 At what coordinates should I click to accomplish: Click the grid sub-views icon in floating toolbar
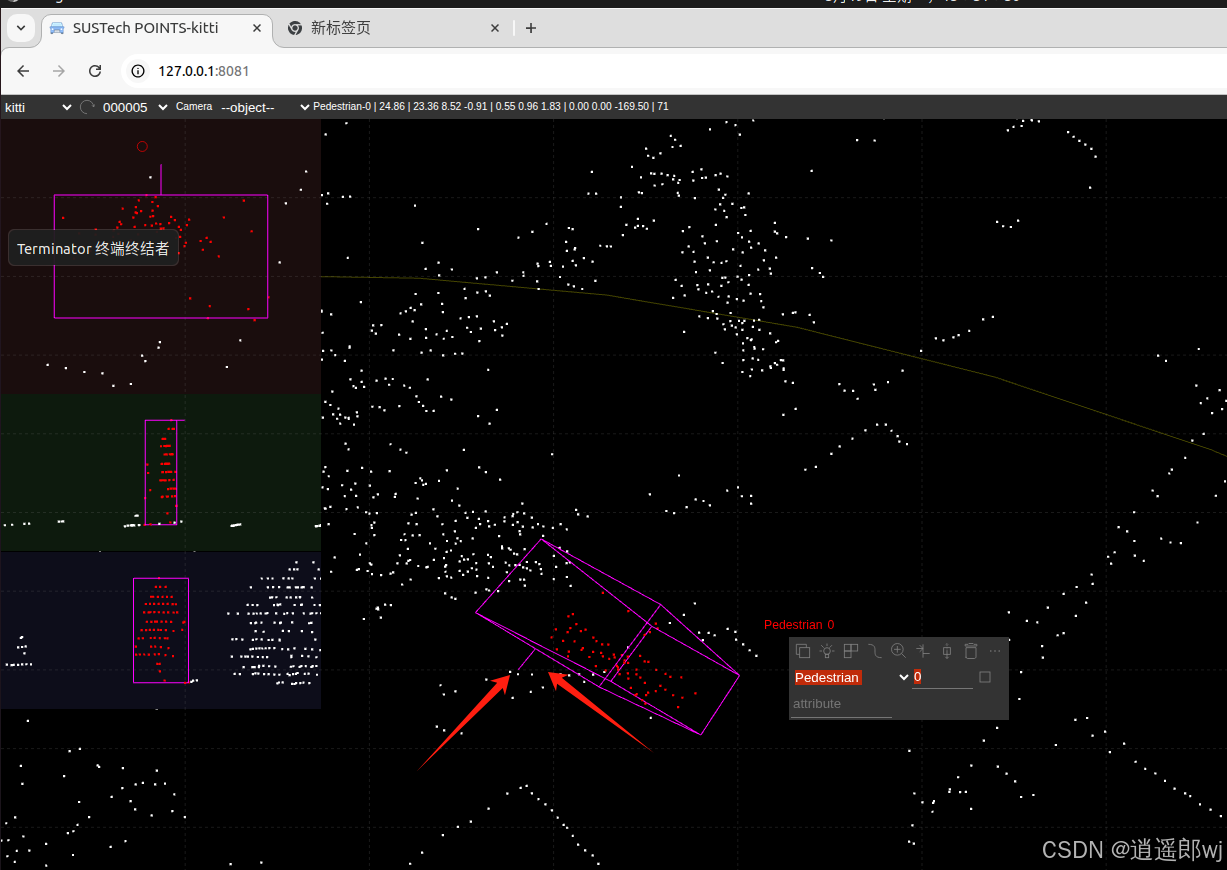tap(851, 651)
